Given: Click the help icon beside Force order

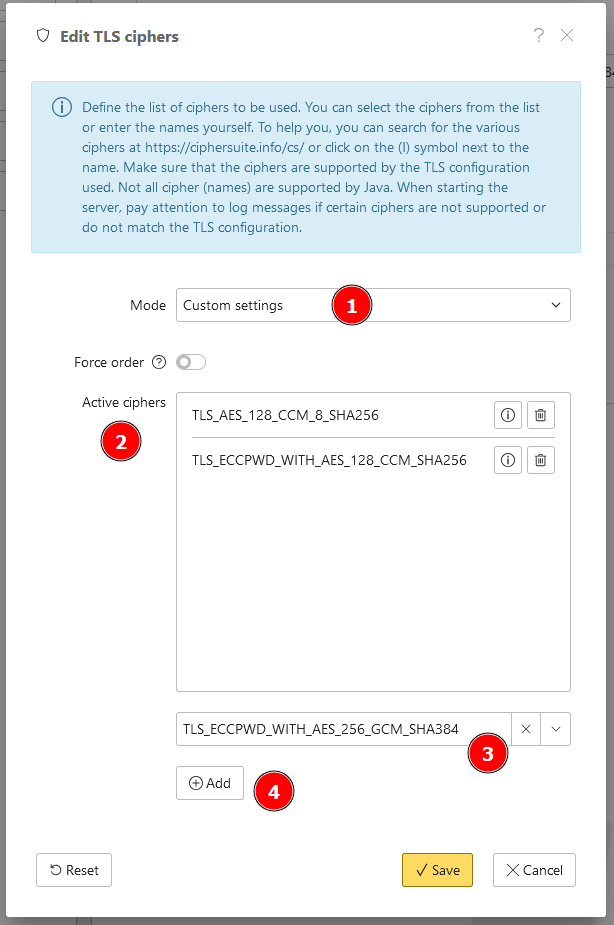Looking at the screenshot, I should pyautogui.click(x=159, y=362).
